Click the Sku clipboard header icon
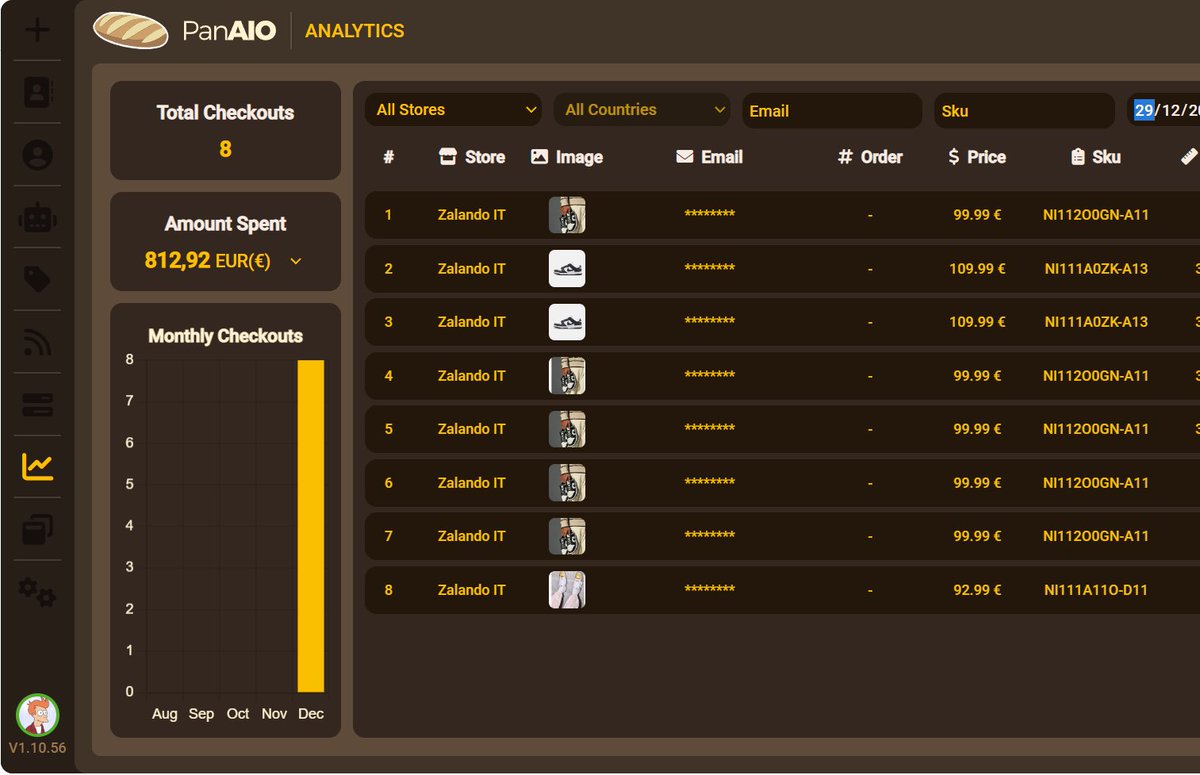The image size is (1200, 775). click(x=1077, y=156)
